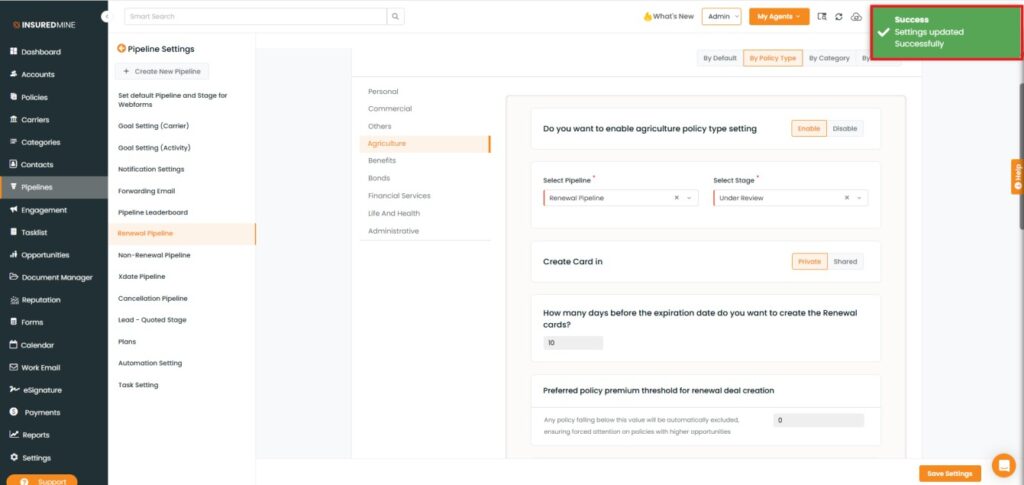The image size is (1024, 485).
Task: Select Commercial in the policy type list
Action: 390,108
